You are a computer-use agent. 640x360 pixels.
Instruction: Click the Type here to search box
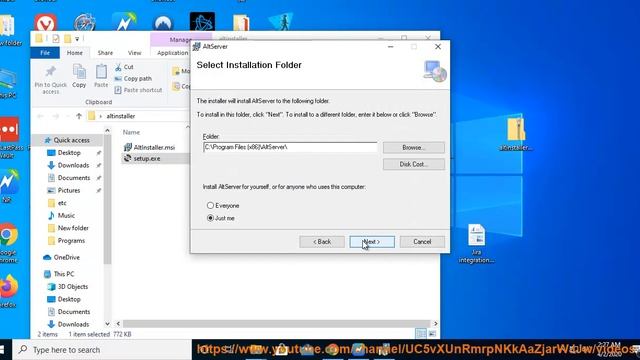tap(102, 350)
